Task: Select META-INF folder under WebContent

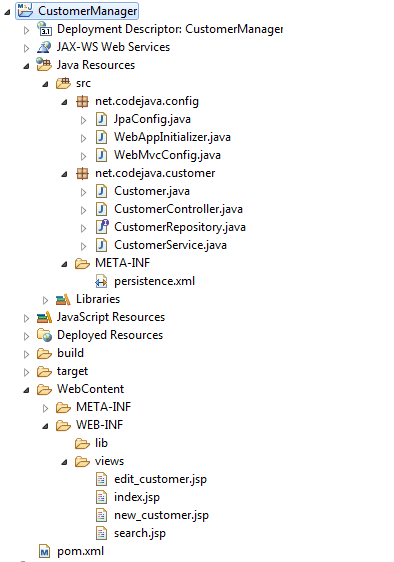Action: click(104, 407)
